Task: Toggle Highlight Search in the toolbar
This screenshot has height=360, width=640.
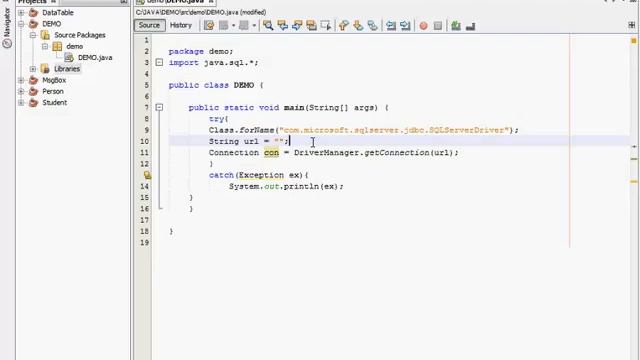Action: pyautogui.click(x=311, y=26)
